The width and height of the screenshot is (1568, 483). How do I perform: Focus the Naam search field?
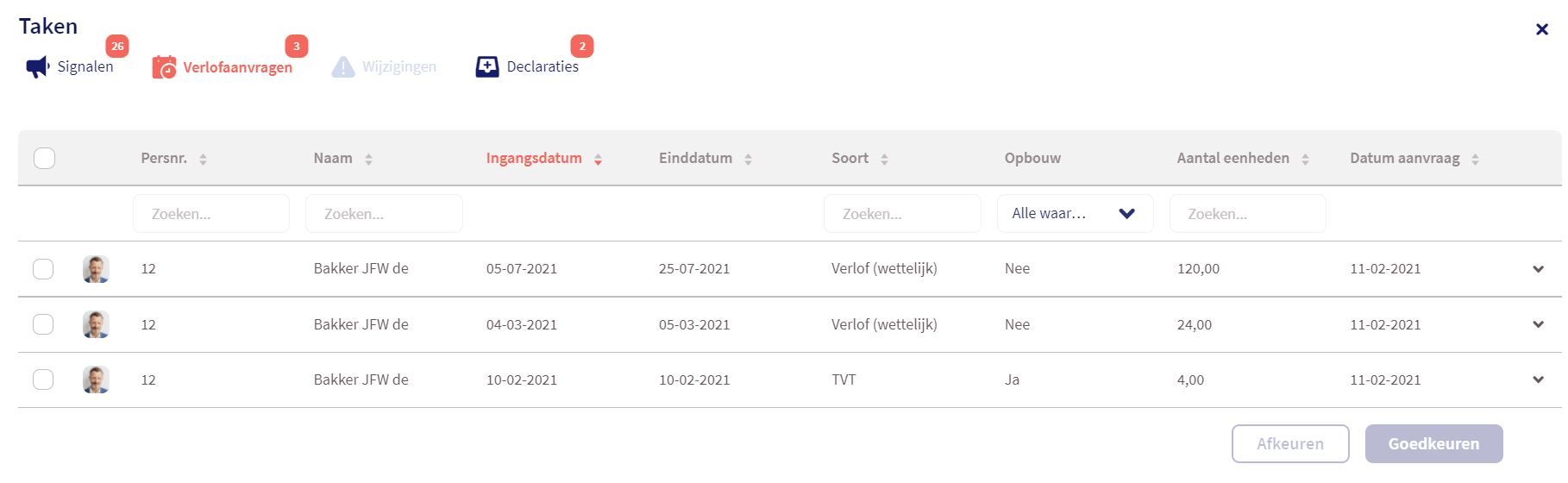point(384,214)
